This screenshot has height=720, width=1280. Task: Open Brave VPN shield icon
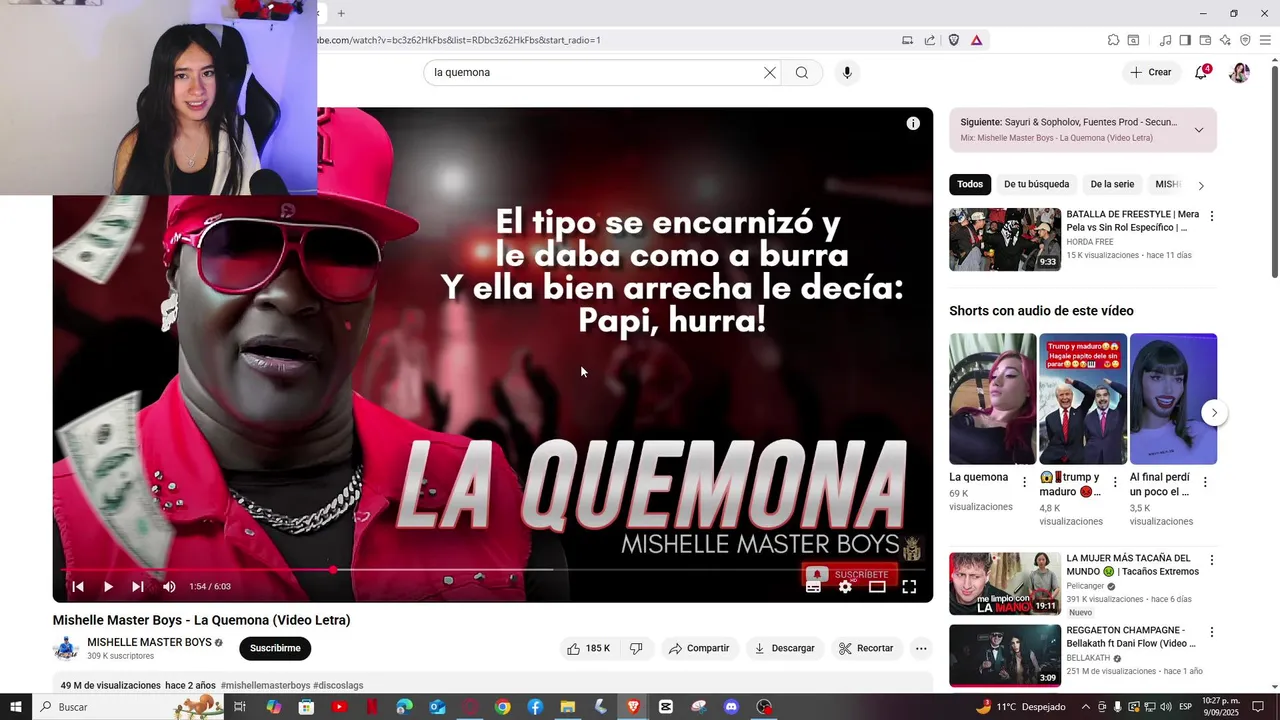(1245, 41)
